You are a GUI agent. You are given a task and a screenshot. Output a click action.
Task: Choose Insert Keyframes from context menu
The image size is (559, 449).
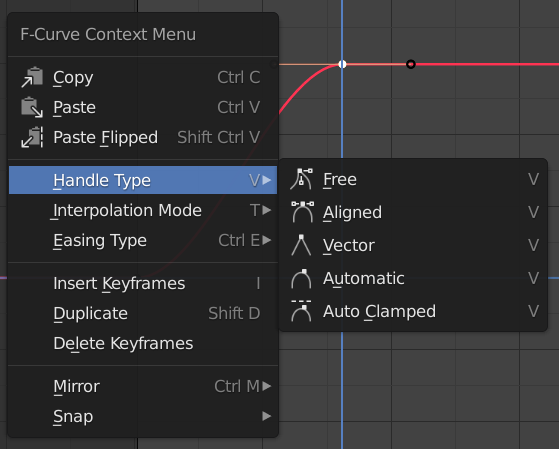click(x=143, y=284)
